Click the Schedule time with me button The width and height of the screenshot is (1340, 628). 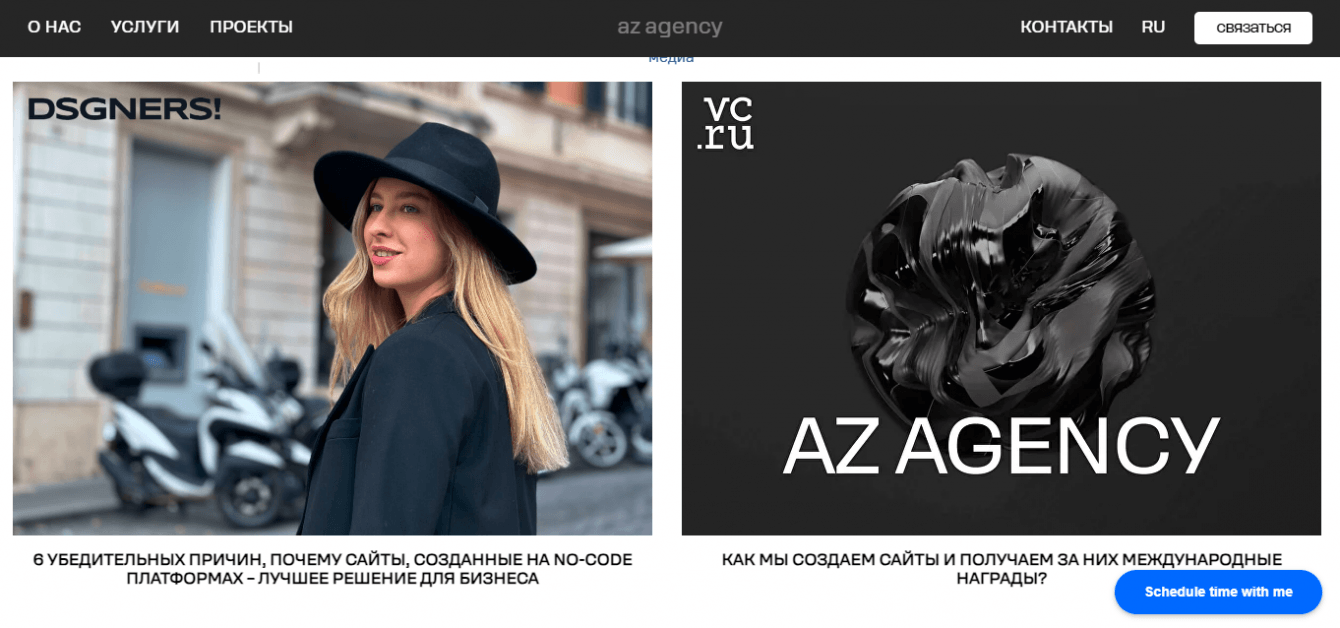[1218, 592]
